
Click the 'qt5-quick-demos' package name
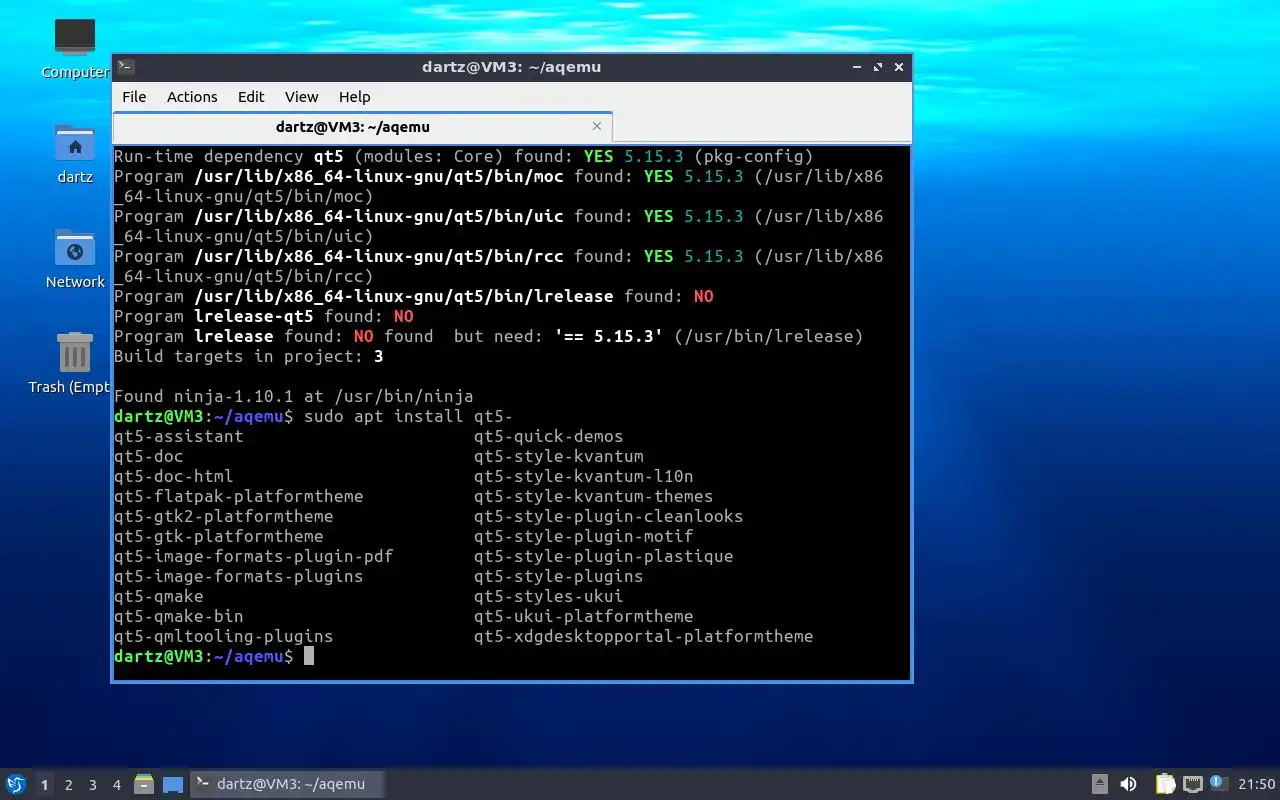pos(549,436)
